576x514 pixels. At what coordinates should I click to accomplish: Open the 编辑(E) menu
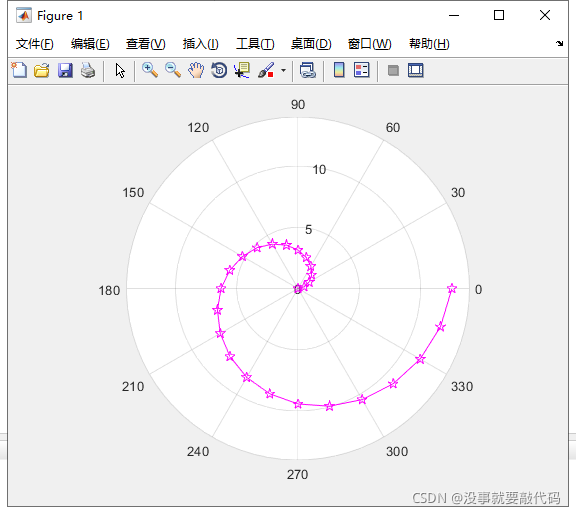[x=90, y=44]
